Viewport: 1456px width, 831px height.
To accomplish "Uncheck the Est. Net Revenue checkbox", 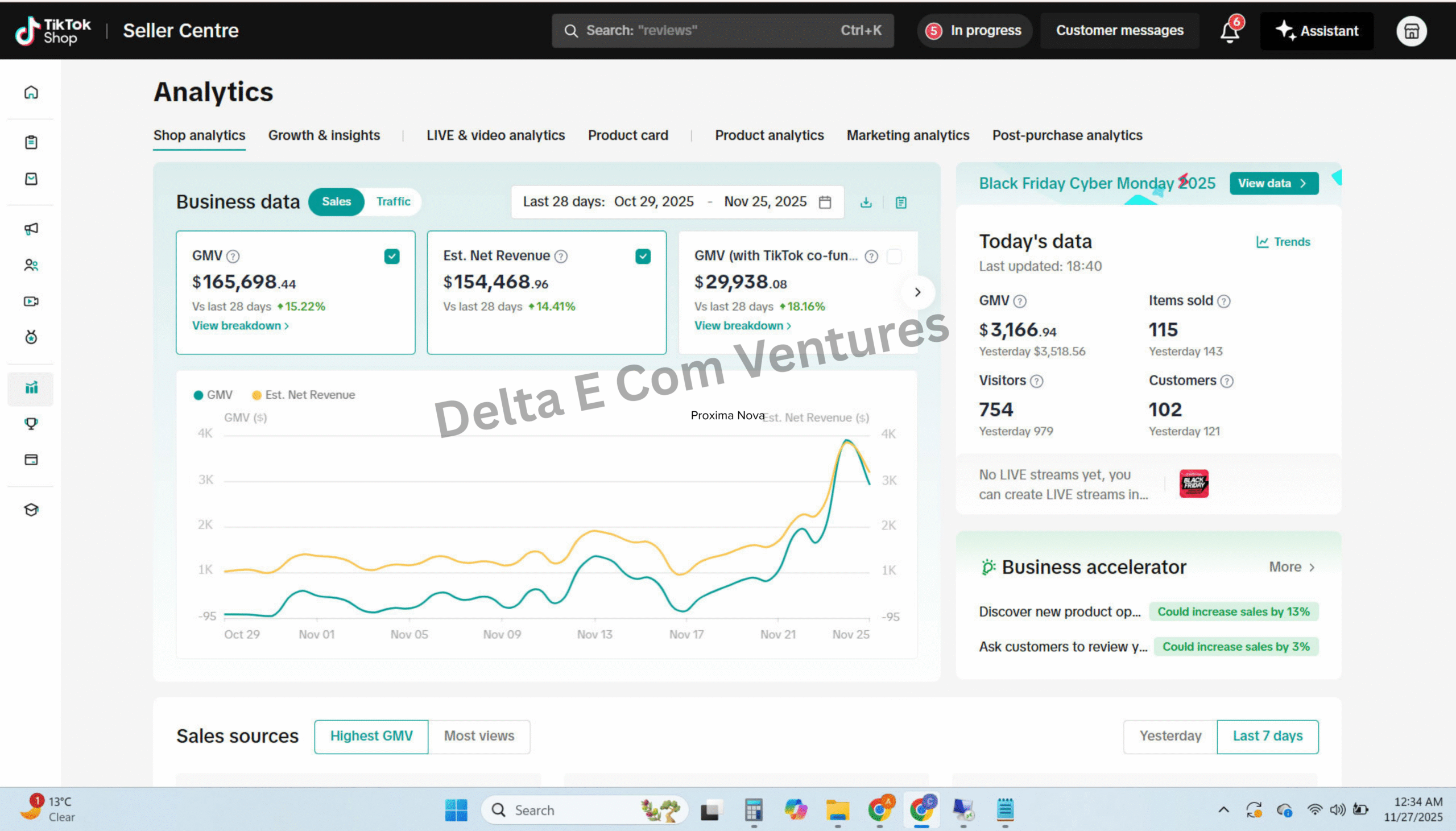I will click(643, 257).
